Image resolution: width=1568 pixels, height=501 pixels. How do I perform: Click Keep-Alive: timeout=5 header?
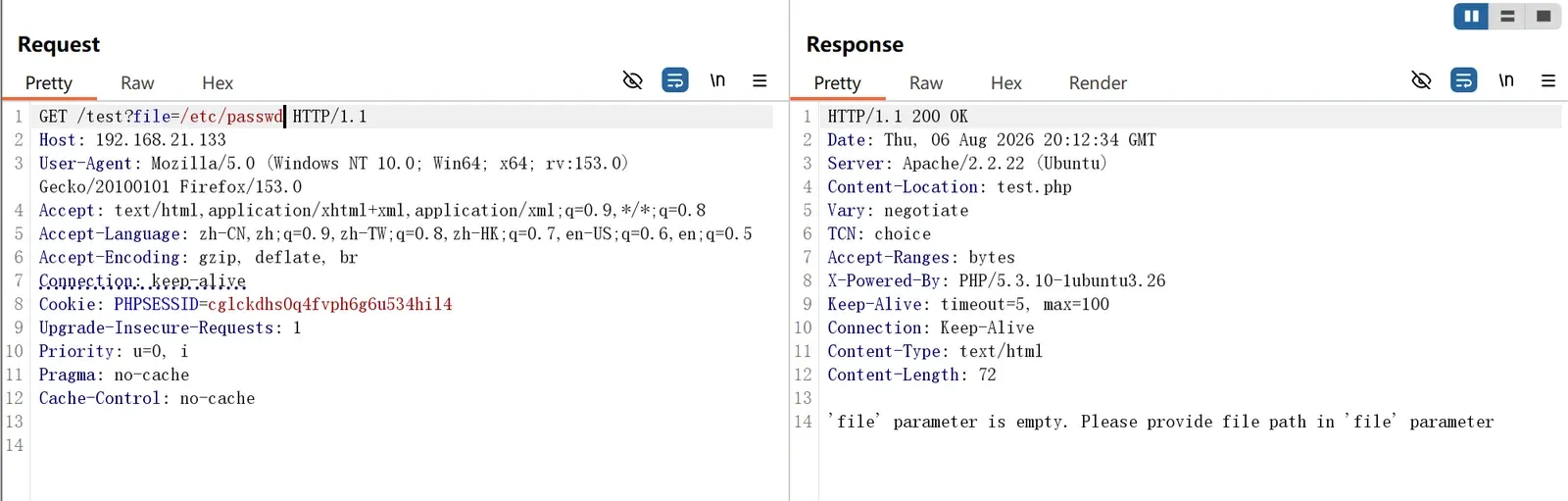tap(968, 305)
